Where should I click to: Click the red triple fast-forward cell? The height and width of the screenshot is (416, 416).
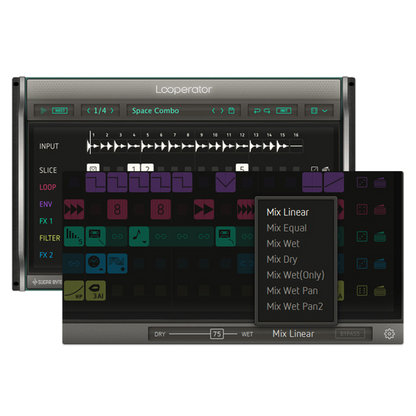coord(74,210)
